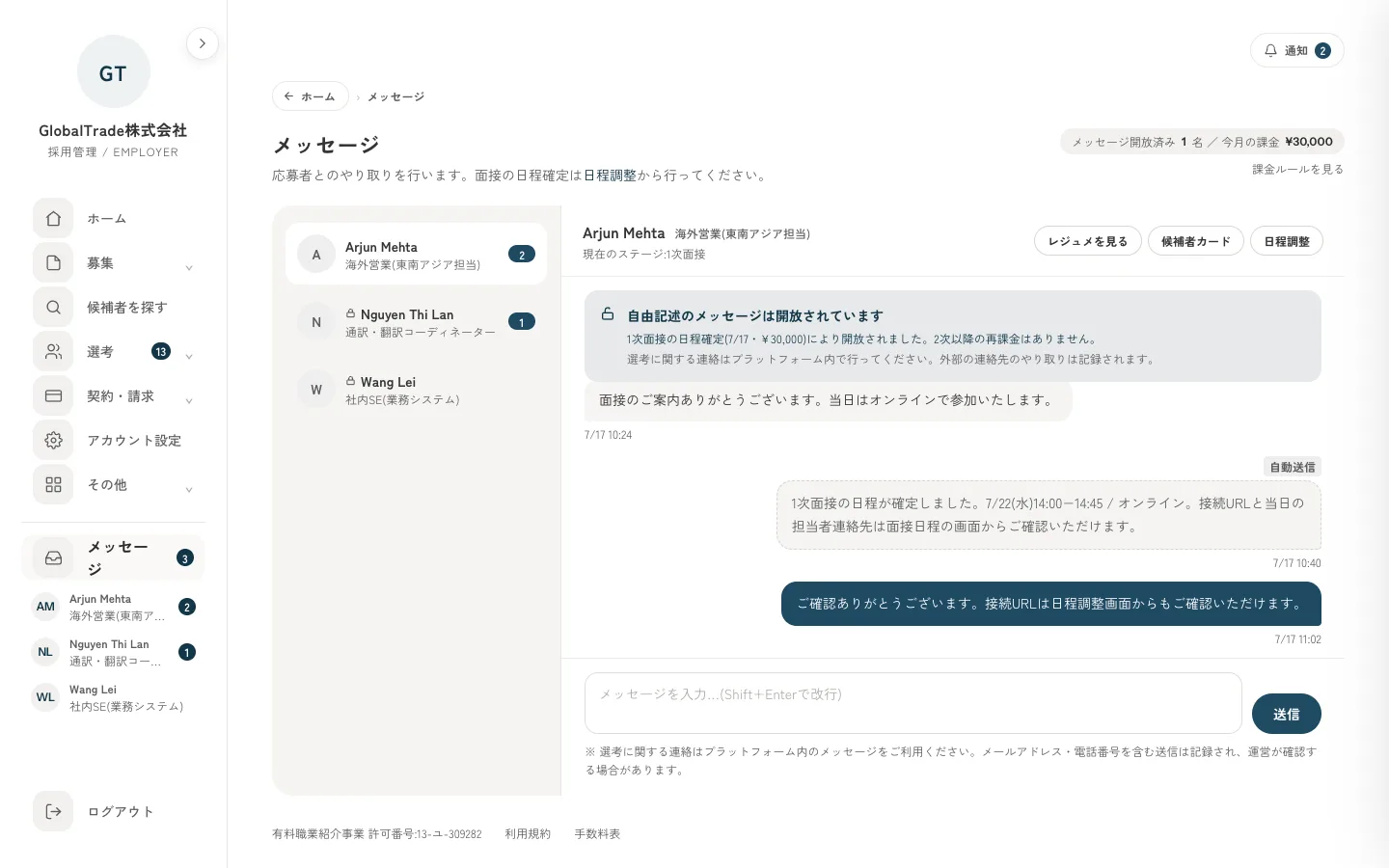The width and height of the screenshot is (1389, 868).
Task: Click the 送信 button
Action: tap(1286, 714)
